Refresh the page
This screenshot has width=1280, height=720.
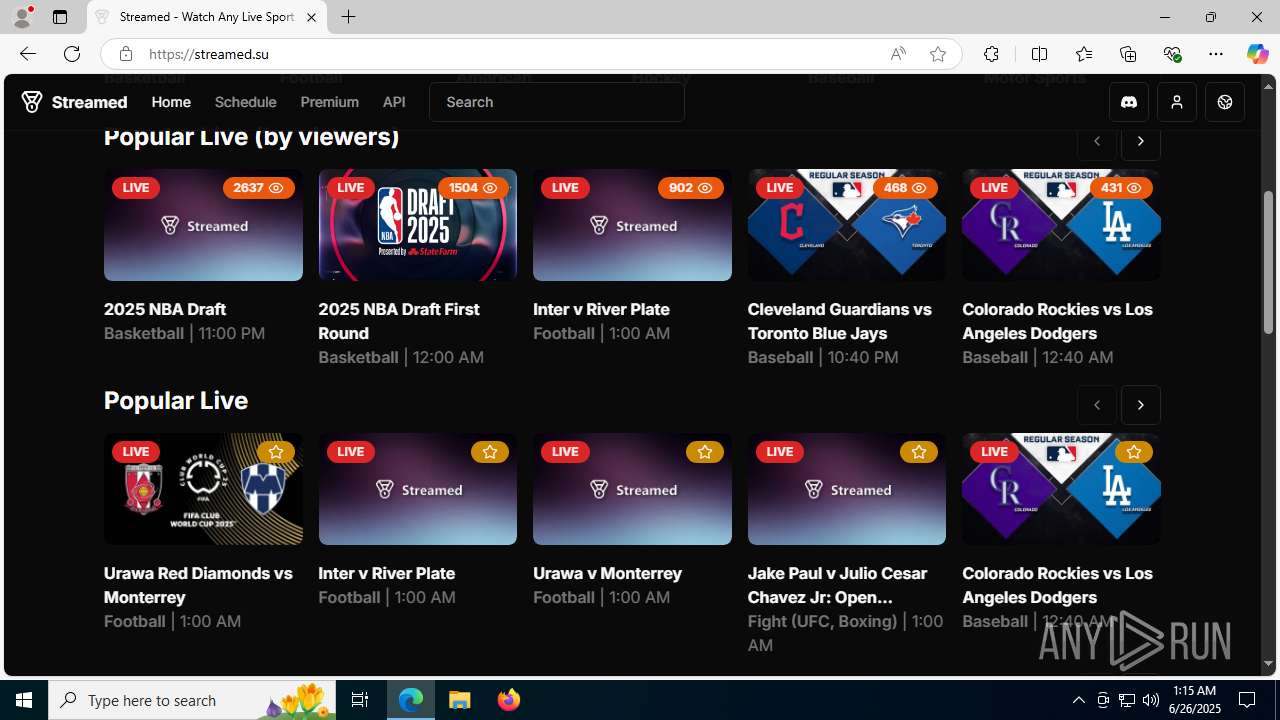click(x=72, y=54)
